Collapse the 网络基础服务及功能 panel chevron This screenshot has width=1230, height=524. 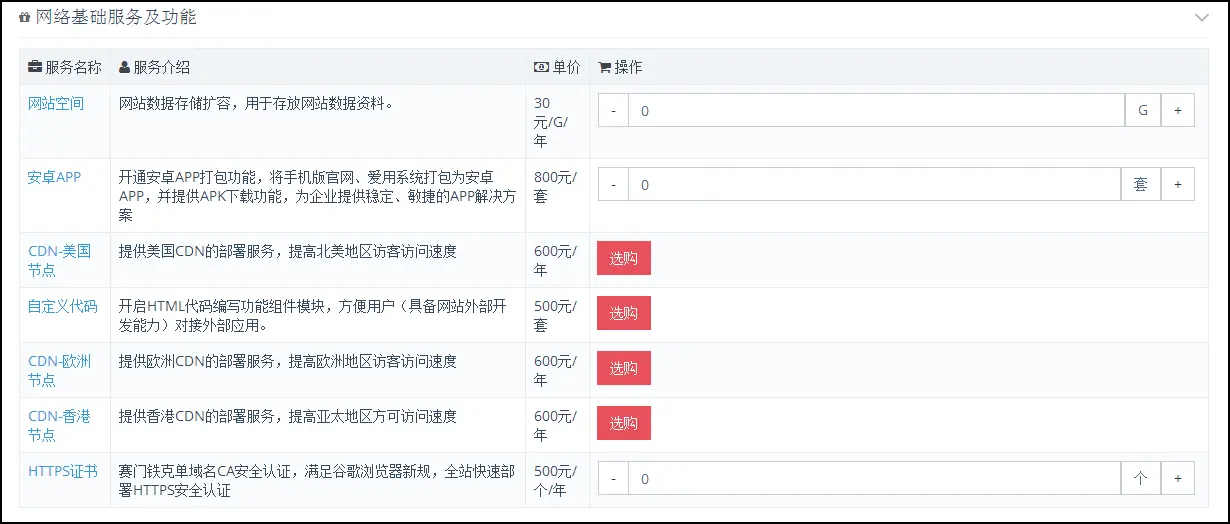pyautogui.click(x=1201, y=17)
